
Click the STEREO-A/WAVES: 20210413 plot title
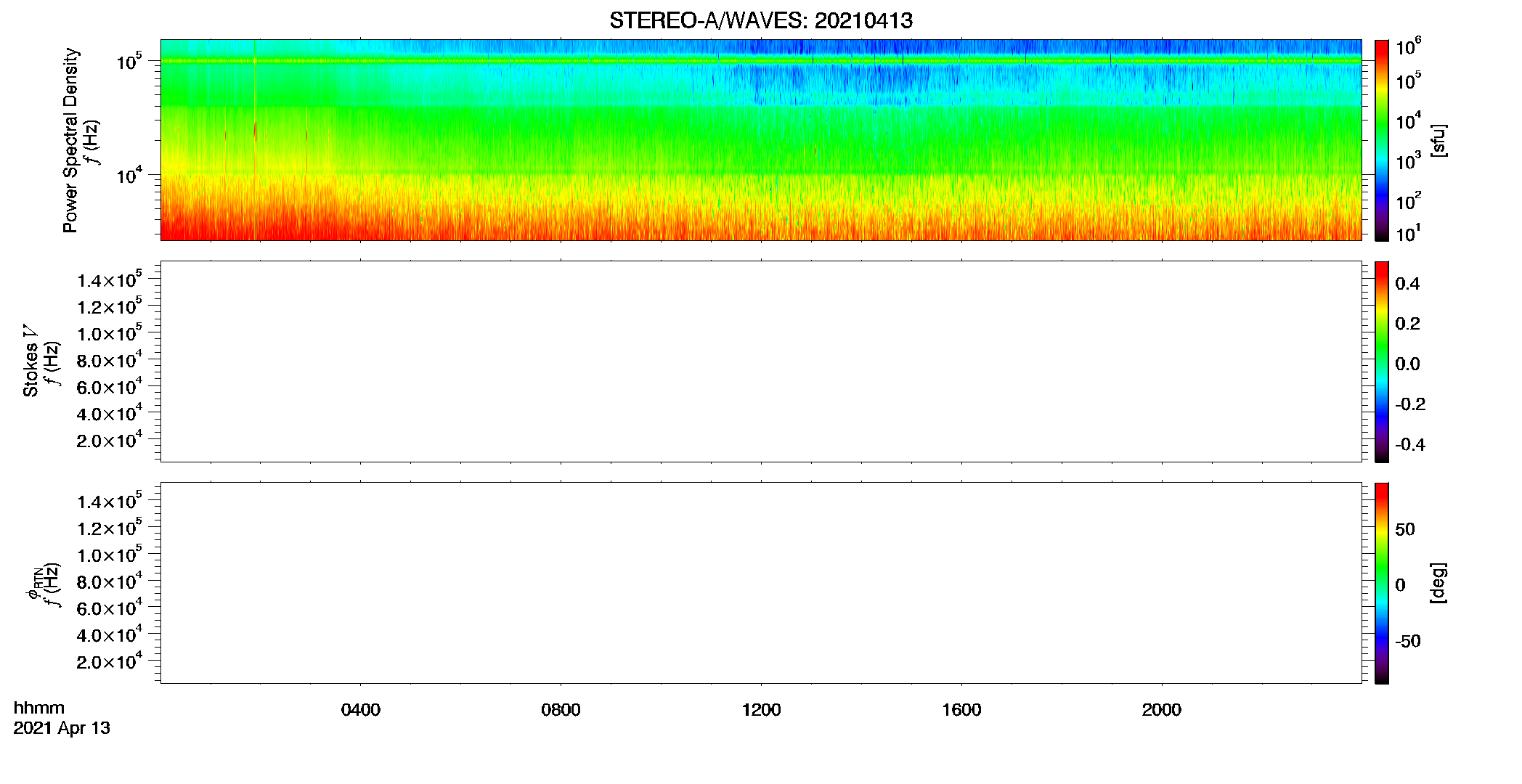tap(760, 21)
